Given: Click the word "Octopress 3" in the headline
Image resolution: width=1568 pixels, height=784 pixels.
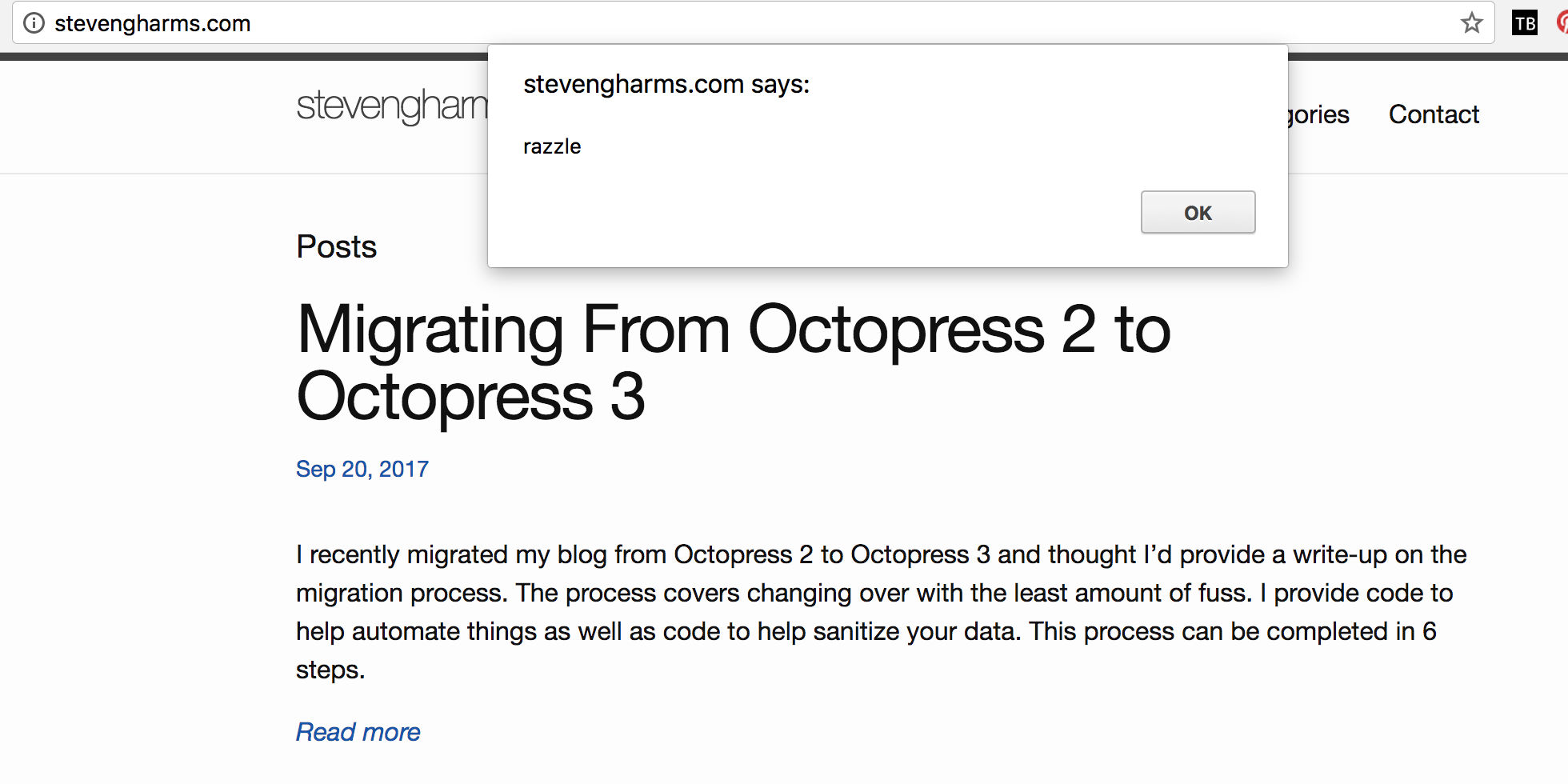Looking at the screenshot, I should [x=470, y=397].
